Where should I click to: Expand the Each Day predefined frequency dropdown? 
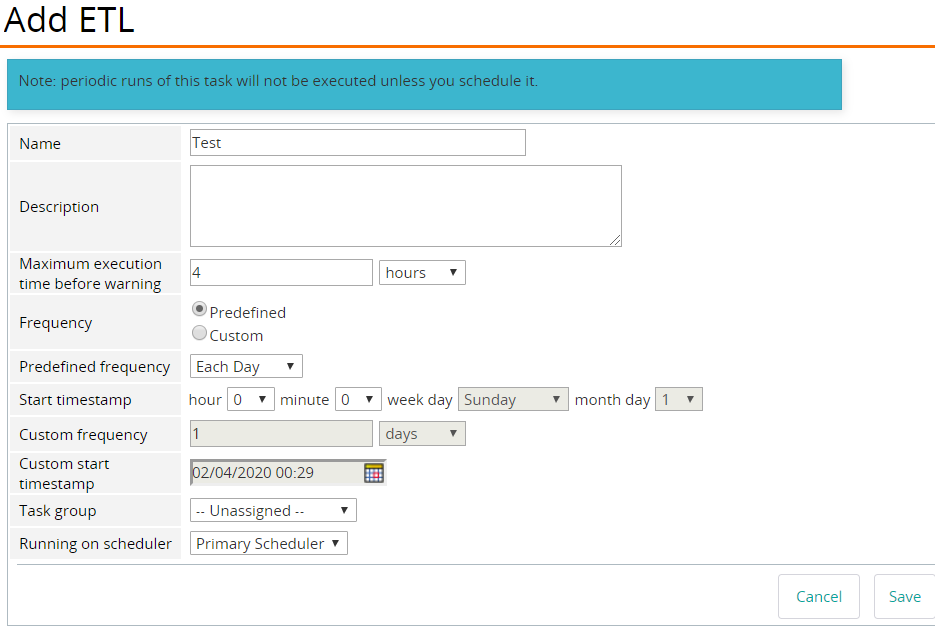[x=246, y=367]
